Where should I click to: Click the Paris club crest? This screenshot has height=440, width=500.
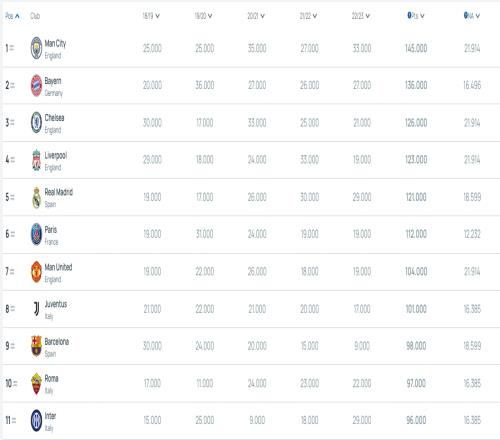(x=36, y=234)
